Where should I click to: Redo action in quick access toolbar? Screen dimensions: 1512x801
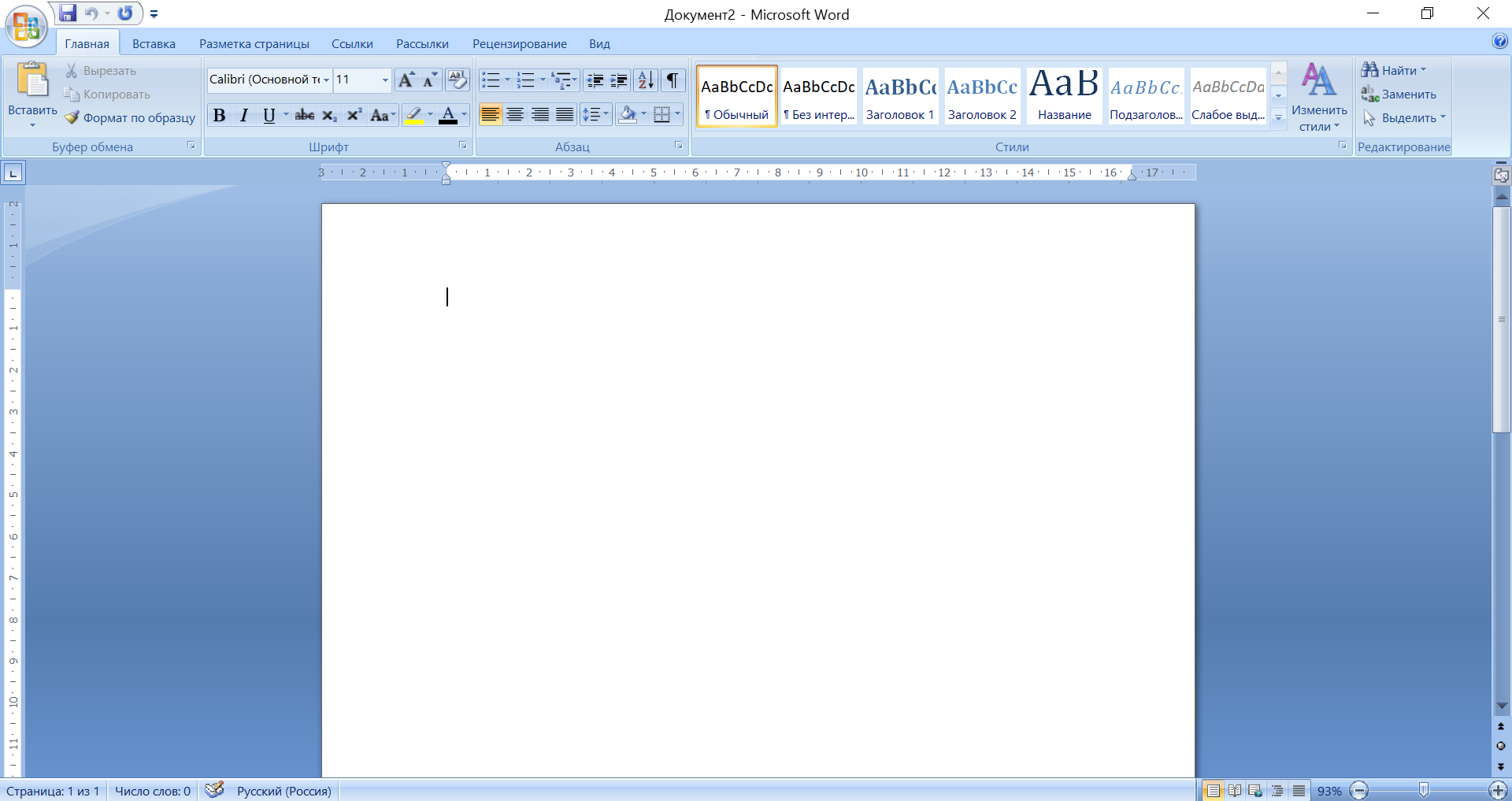tap(125, 13)
